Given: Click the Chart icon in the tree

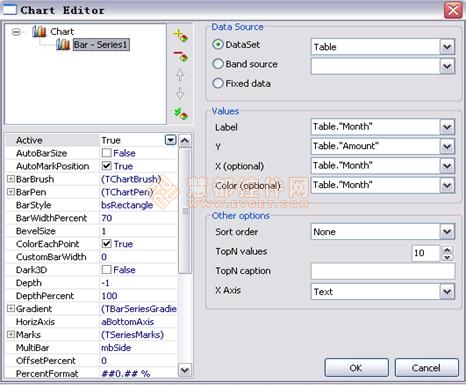Looking at the screenshot, I should [39, 32].
